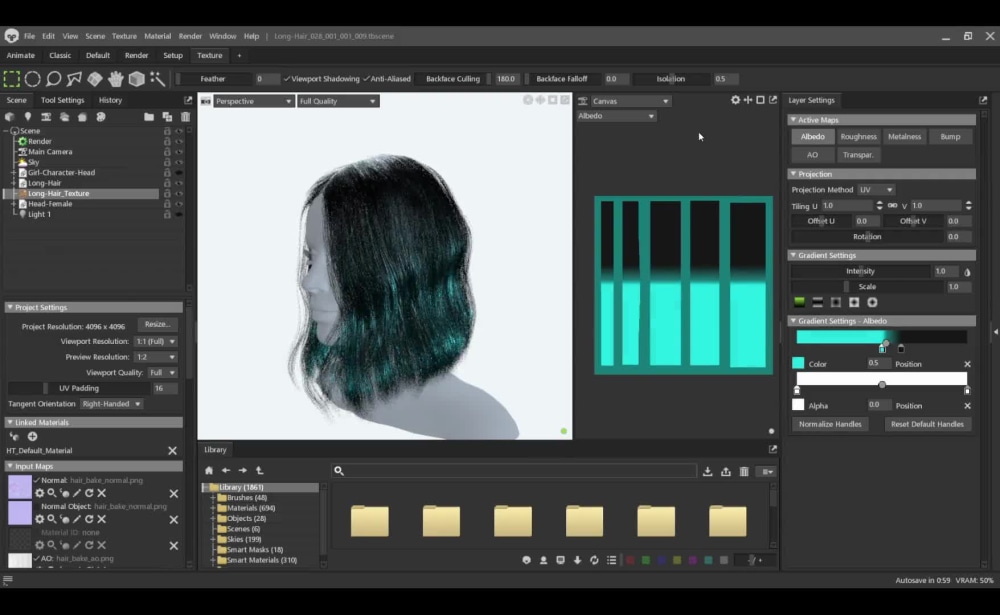Select the magic wand selection tool
Screen dimensions: 1000x615
coord(157,78)
